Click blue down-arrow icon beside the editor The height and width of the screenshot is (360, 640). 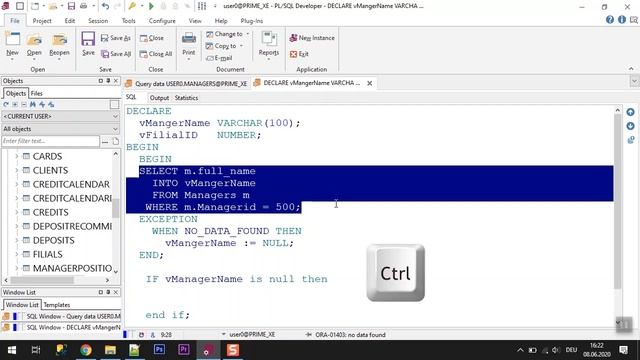(630, 126)
